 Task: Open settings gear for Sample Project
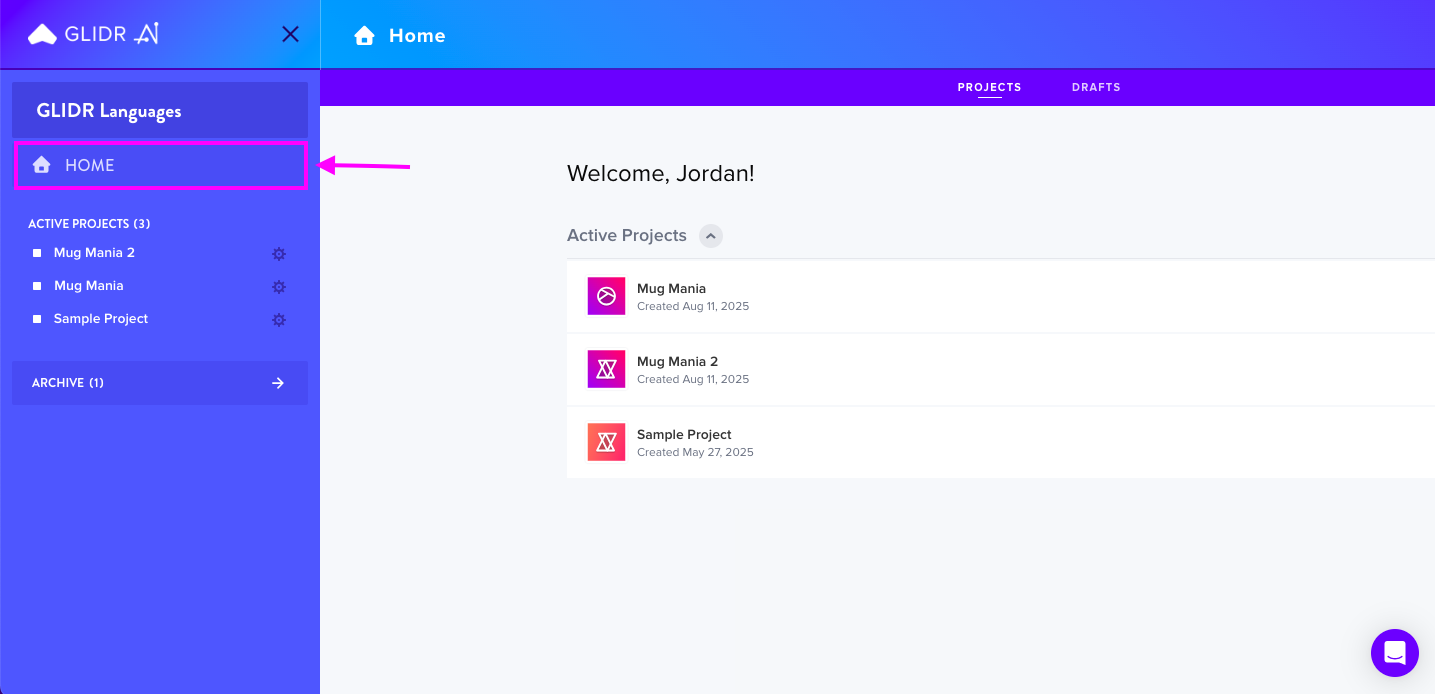[x=279, y=320]
